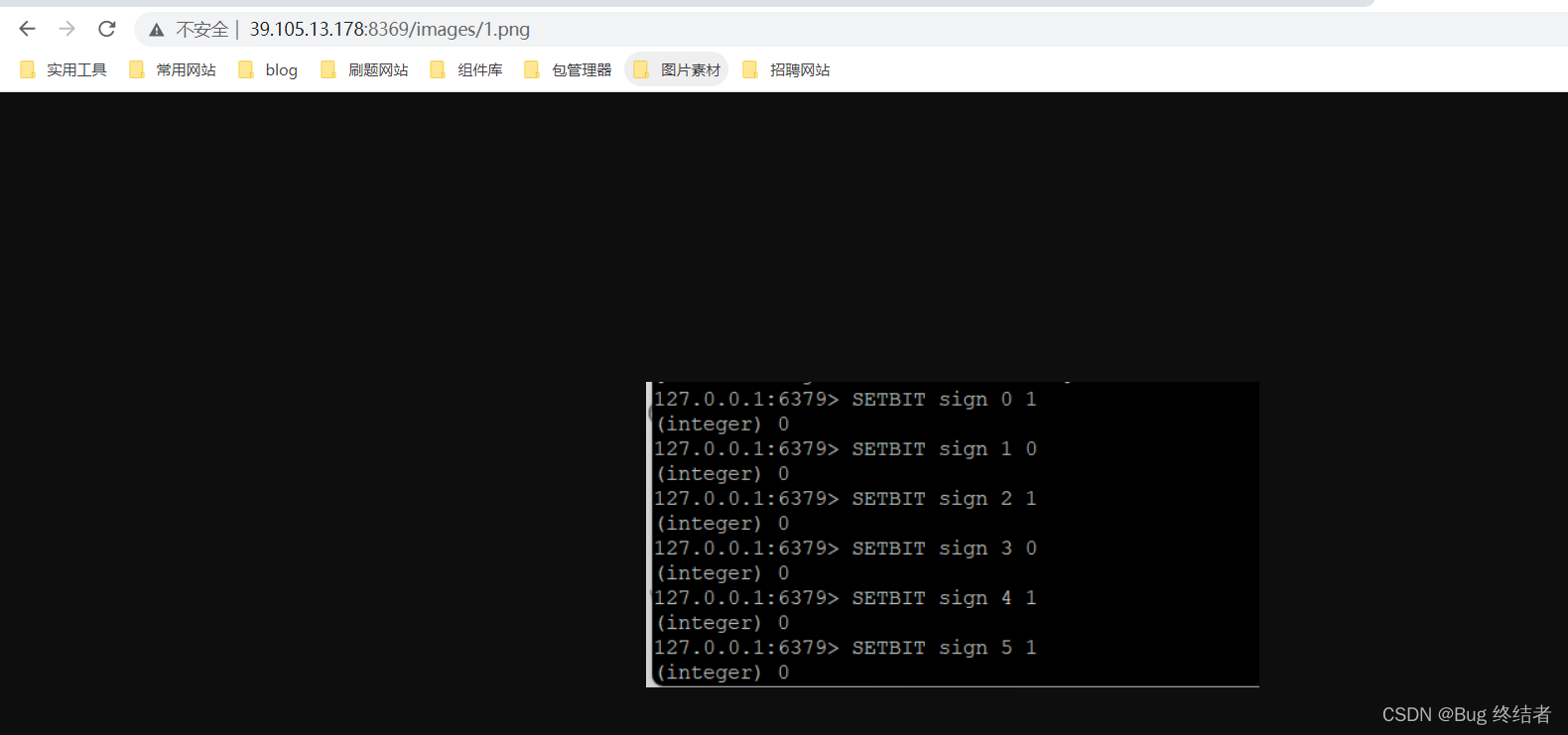Click the folder icon beside 图片素材
1568x735 pixels.
(x=641, y=69)
